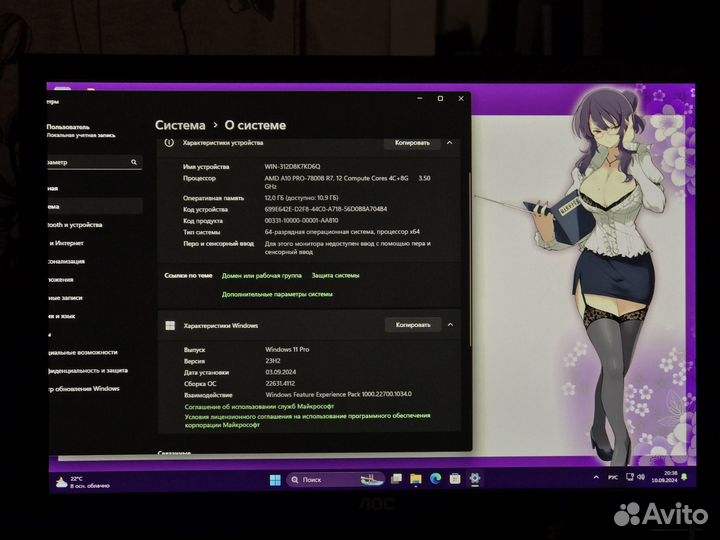Click Копировать for device specifications
The width and height of the screenshot is (720, 540).
coord(412,143)
